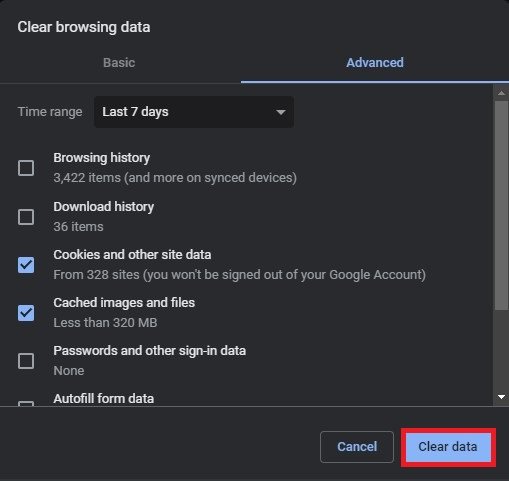Check the Browsing history checkbox
The height and width of the screenshot is (481, 509).
click(x=26, y=168)
